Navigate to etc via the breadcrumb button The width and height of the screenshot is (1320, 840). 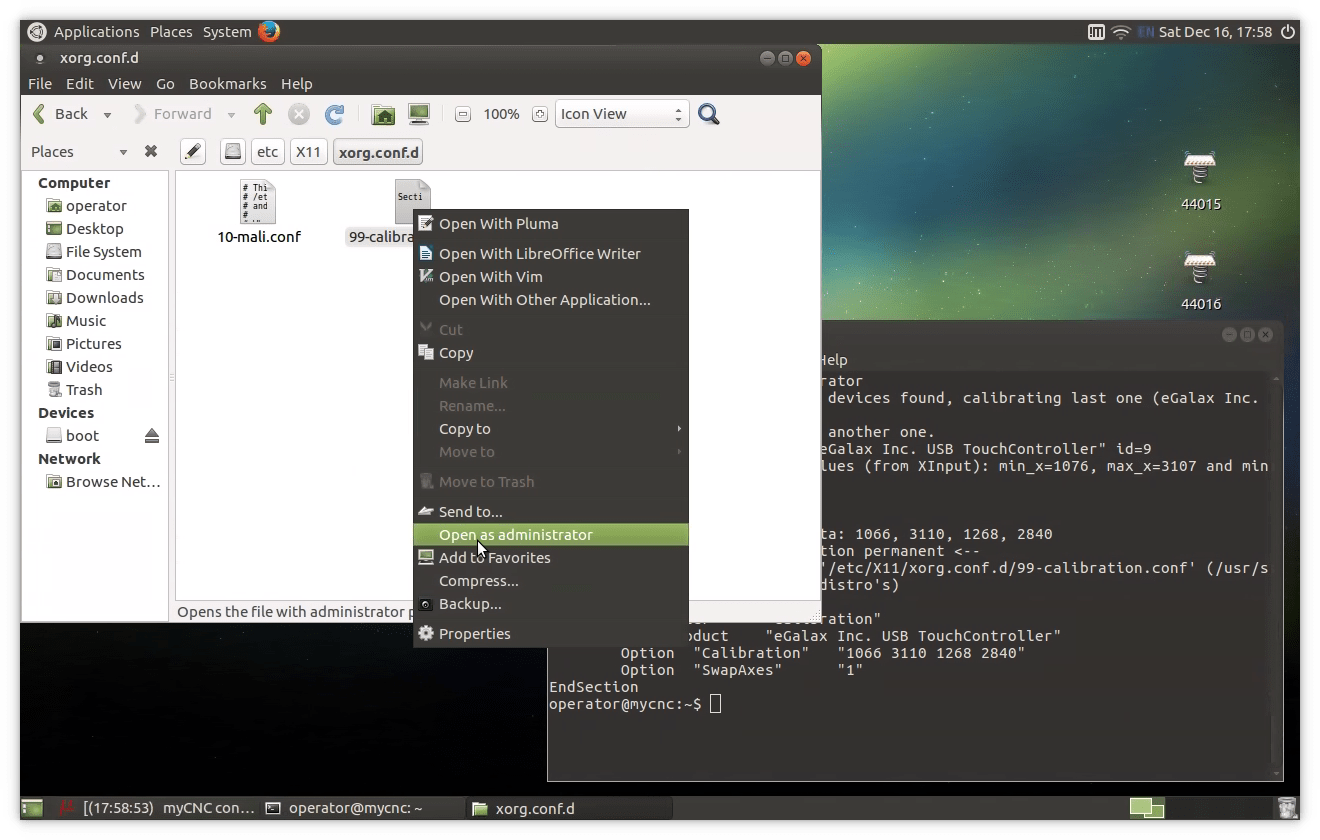(267, 151)
